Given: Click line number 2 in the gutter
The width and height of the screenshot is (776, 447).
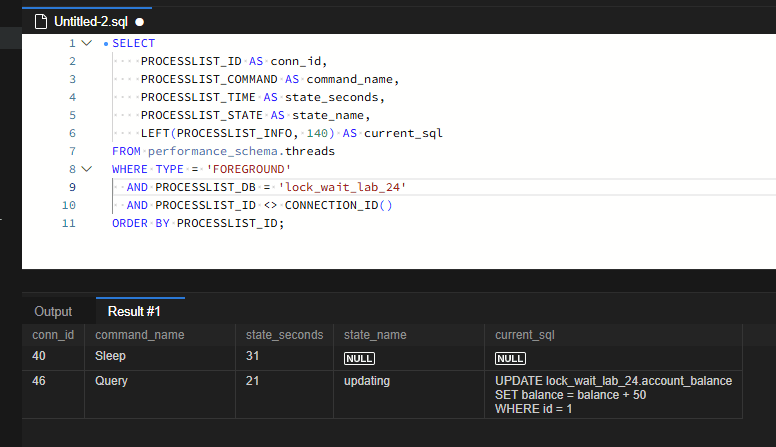Looking at the screenshot, I should click(x=72, y=61).
